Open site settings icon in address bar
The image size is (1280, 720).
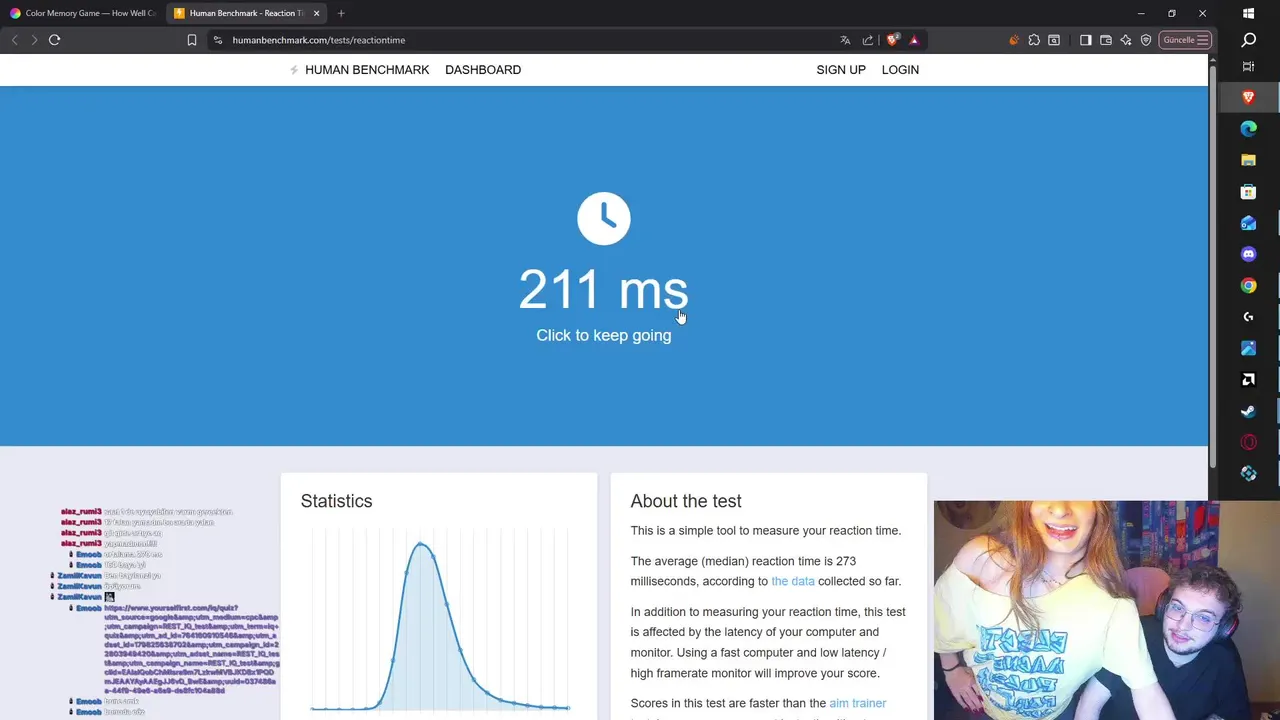click(x=218, y=40)
